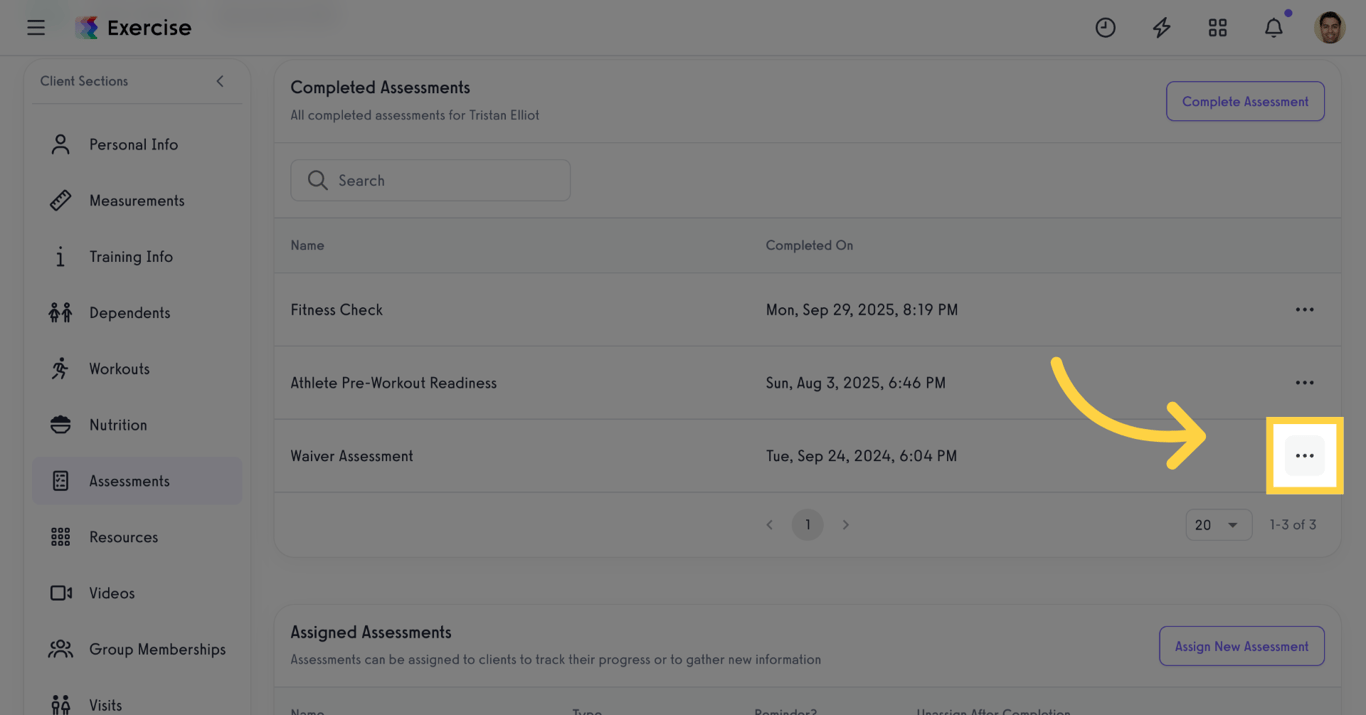Viewport: 1366px width, 715px height.
Task: Go to the previous page arrow
Action: click(769, 525)
